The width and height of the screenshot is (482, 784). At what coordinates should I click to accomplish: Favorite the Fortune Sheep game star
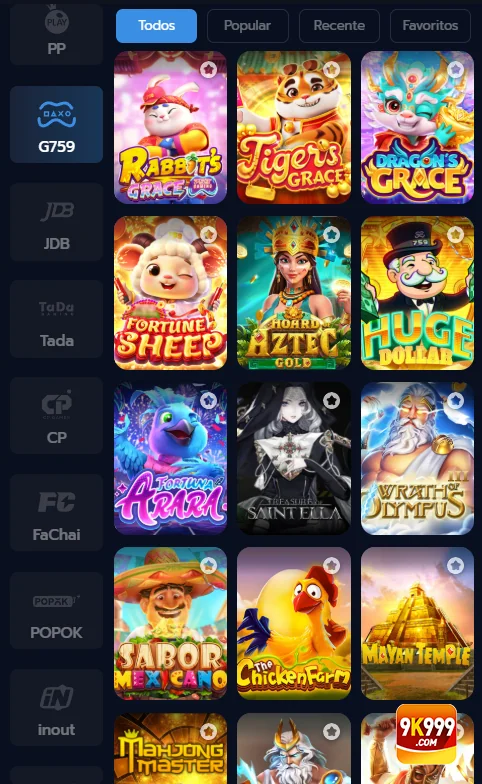208,234
